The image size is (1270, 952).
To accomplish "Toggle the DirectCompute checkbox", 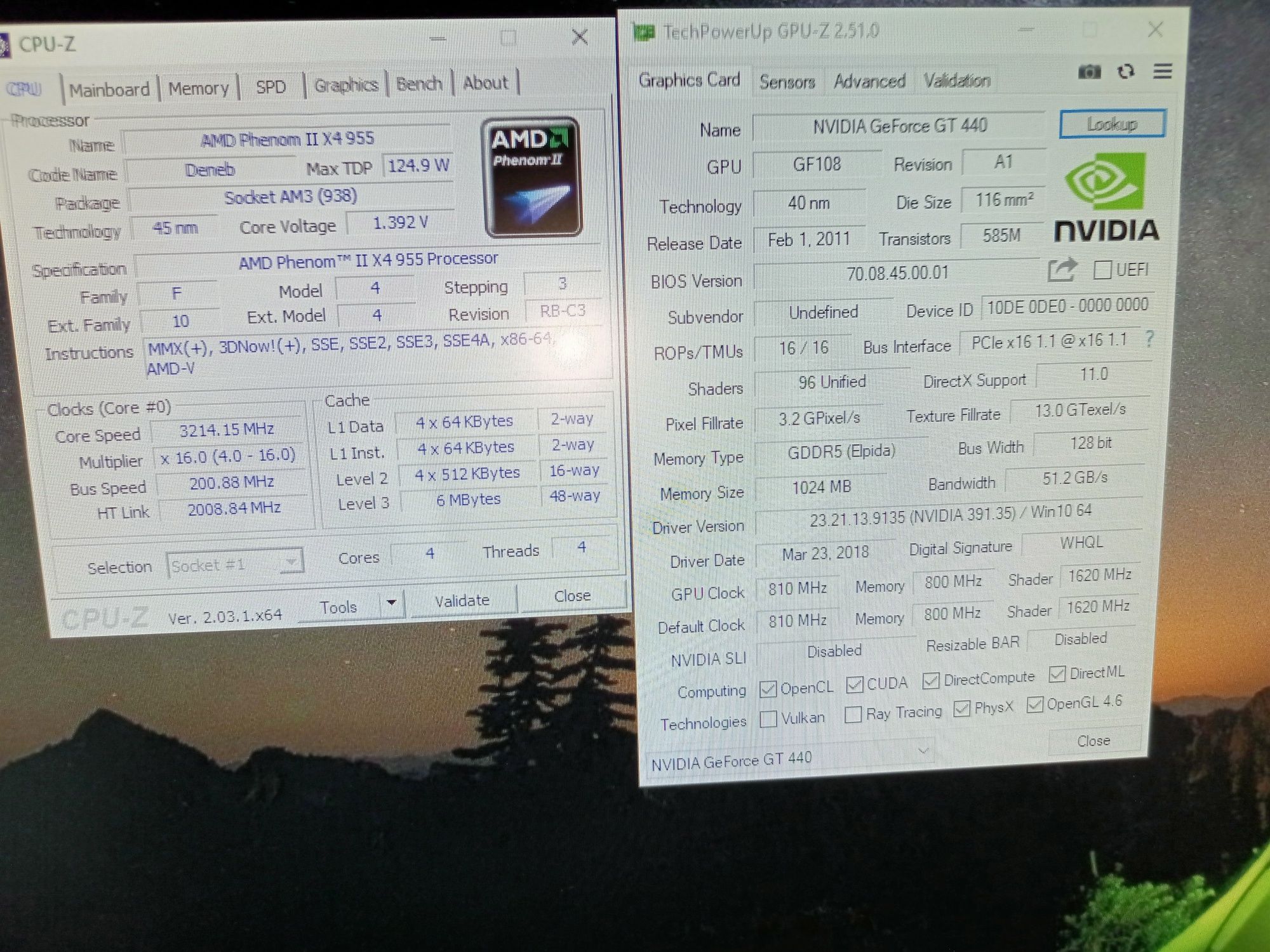I will [x=930, y=680].
